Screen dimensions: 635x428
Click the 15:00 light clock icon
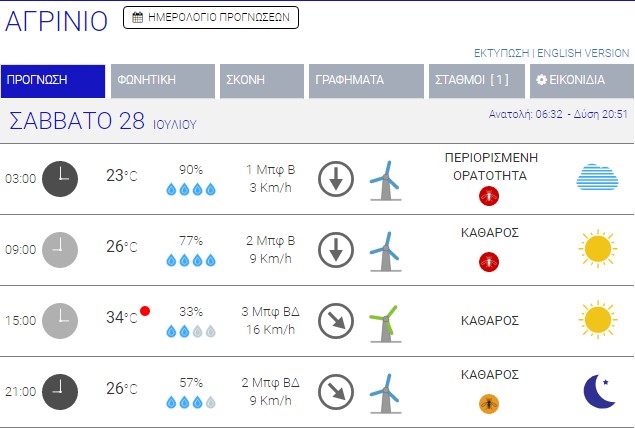[x=60, y=320]
